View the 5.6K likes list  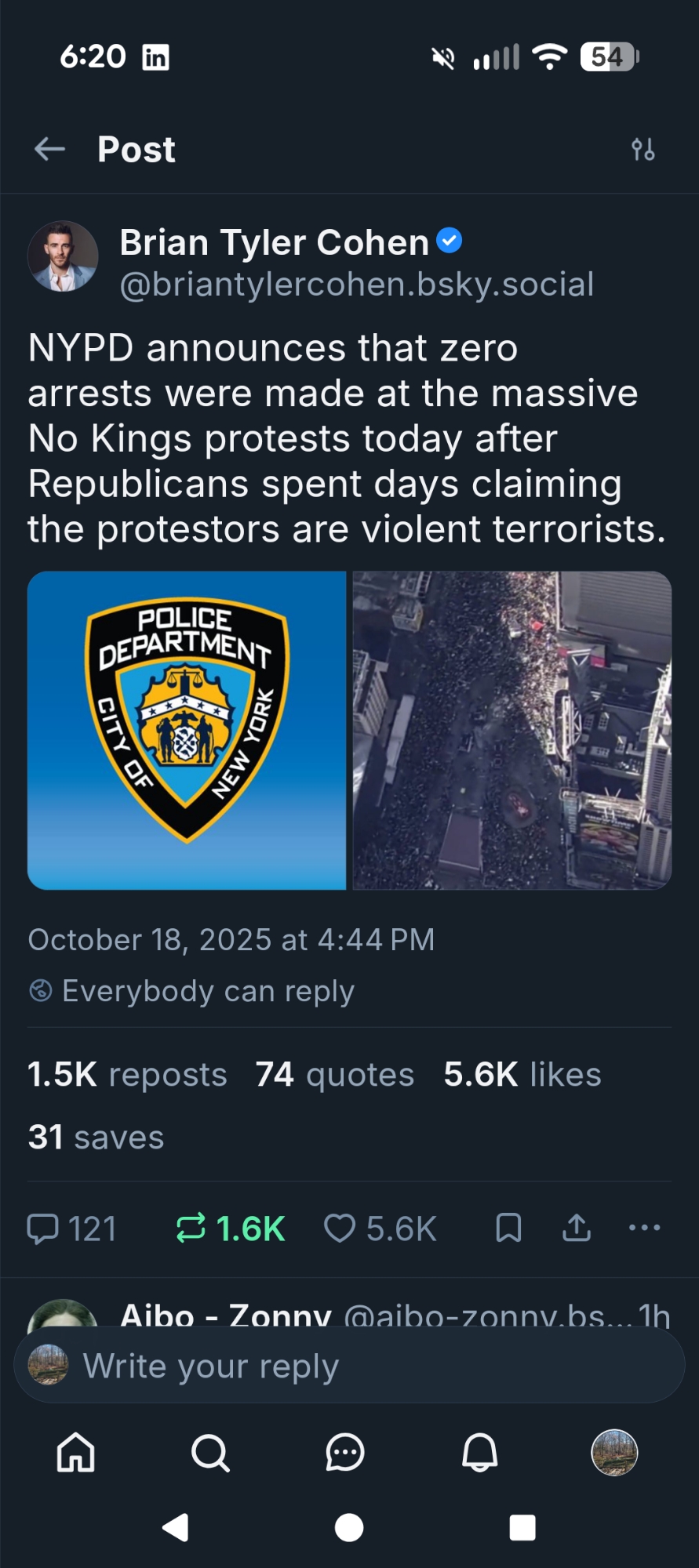[522, 1075]
